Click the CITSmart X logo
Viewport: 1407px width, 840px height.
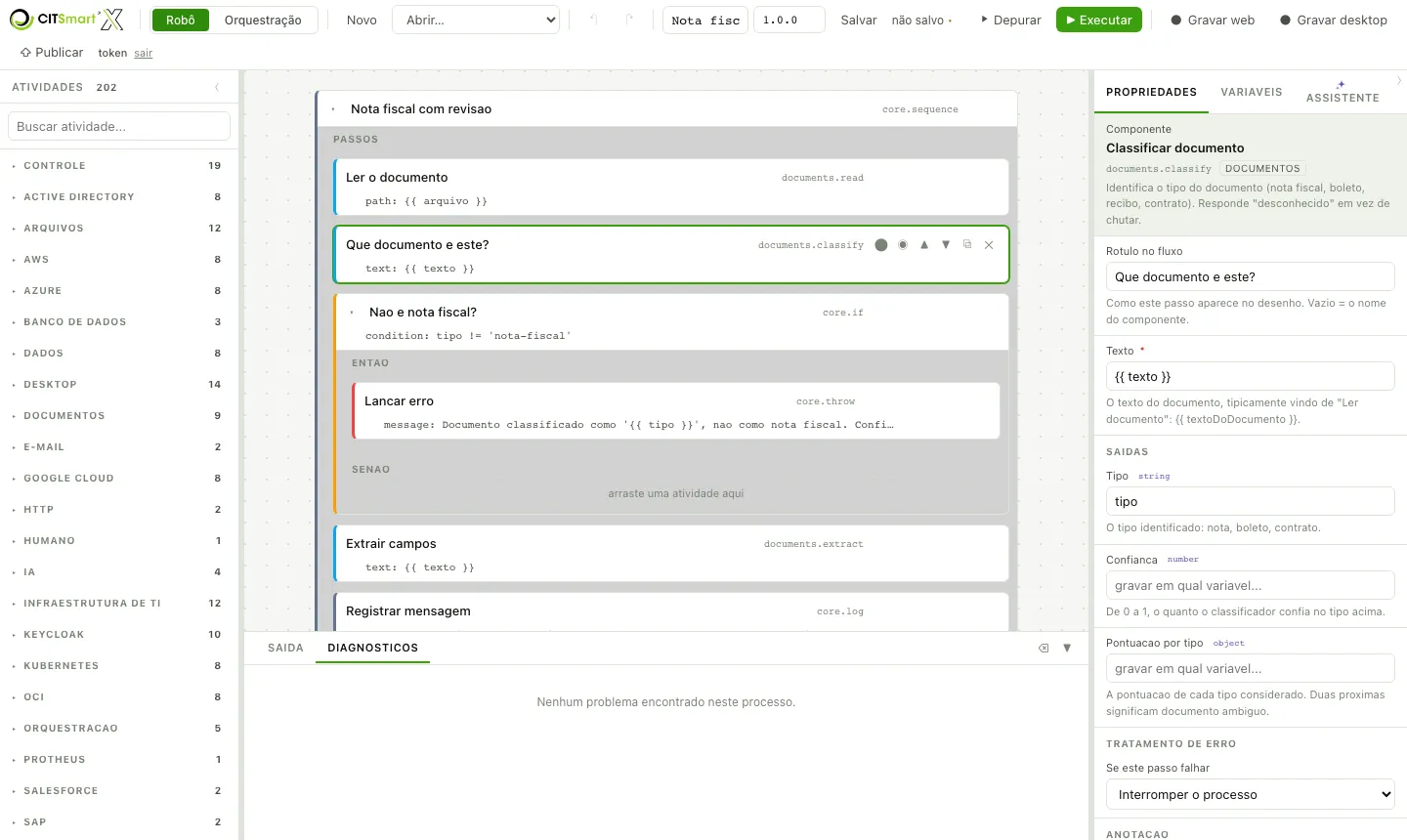[68, 20]
